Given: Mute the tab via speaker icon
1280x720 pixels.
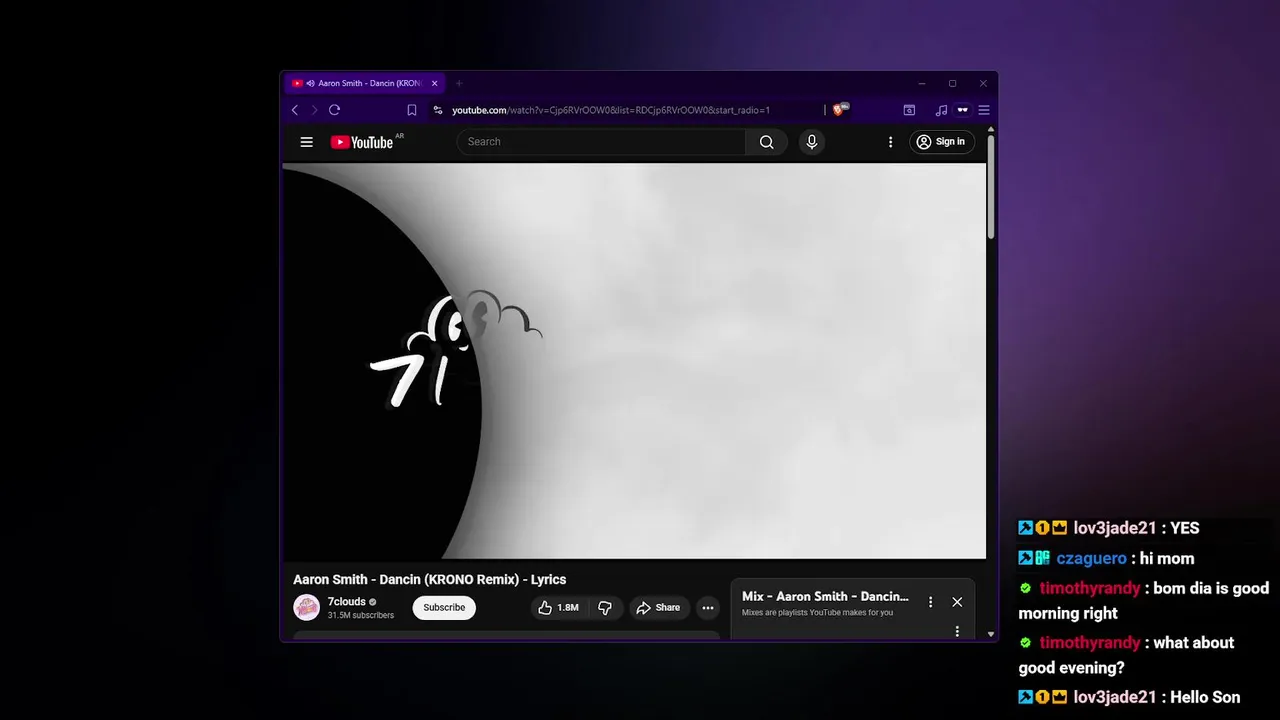Looking at the screenshot, I should click(x=311, y=84).
